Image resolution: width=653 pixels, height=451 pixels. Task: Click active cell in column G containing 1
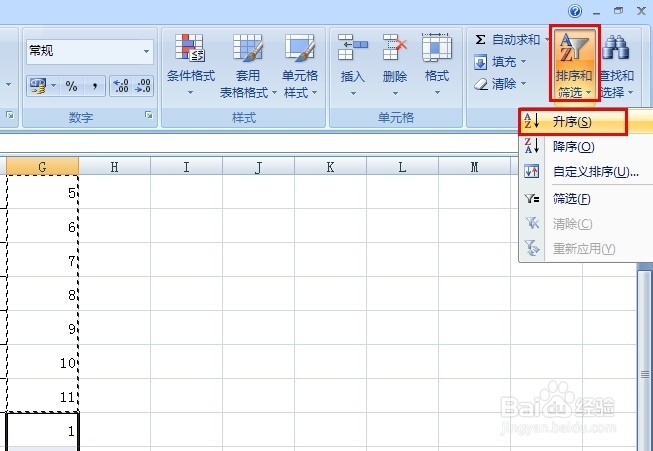click(x=42, y=430)
